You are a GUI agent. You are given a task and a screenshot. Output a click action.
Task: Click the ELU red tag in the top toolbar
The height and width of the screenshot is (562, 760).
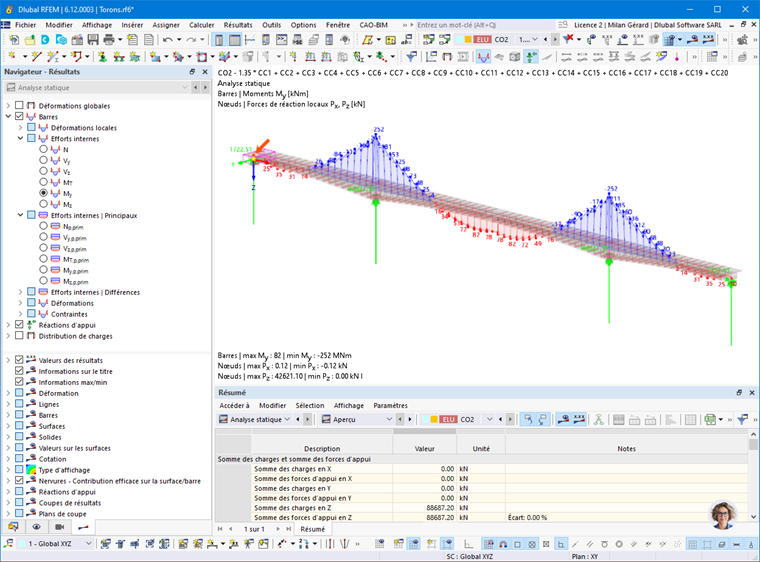(x=482, y=39)
